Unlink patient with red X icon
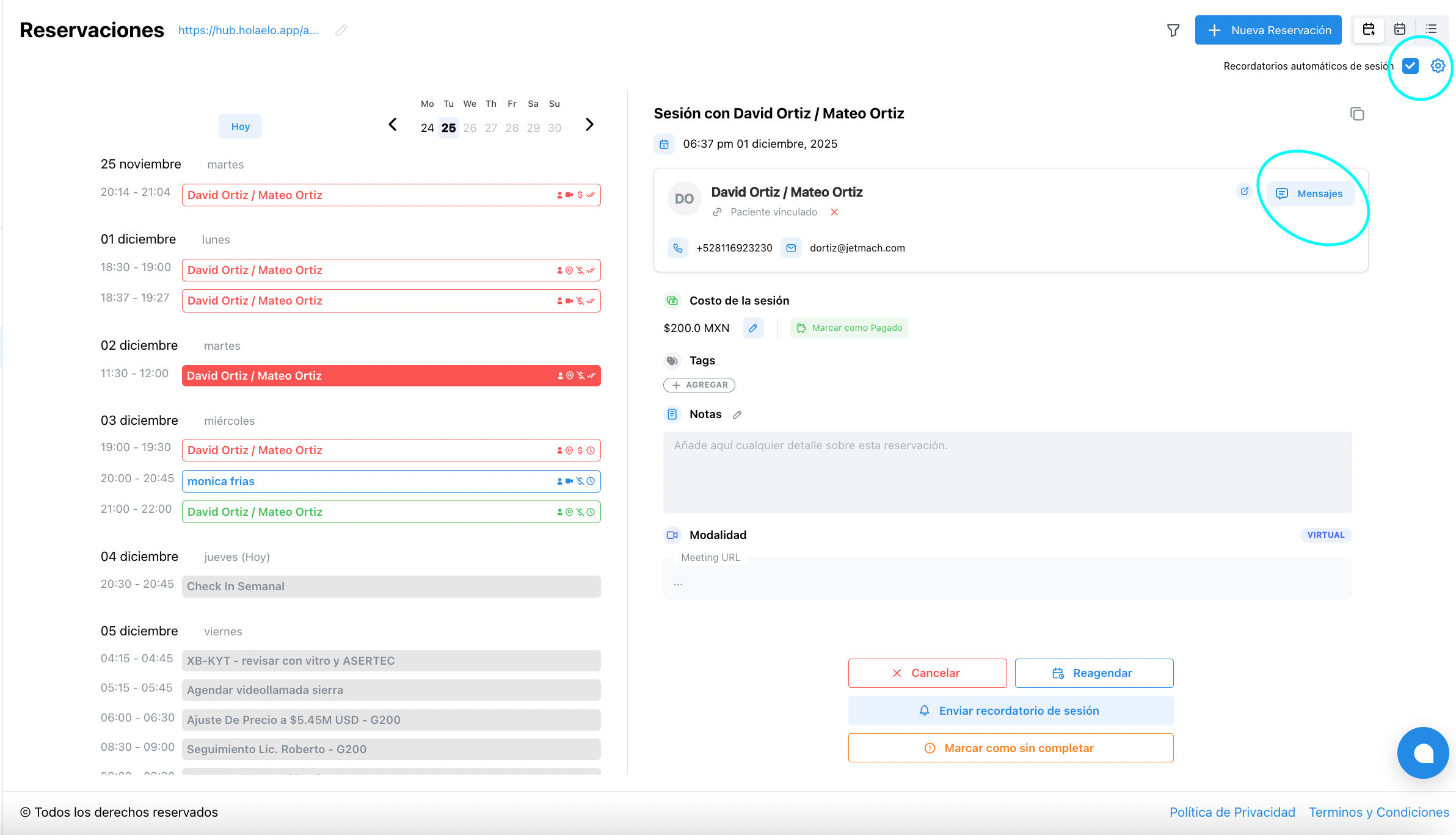The image size is (1456, 835). point(834,212)
